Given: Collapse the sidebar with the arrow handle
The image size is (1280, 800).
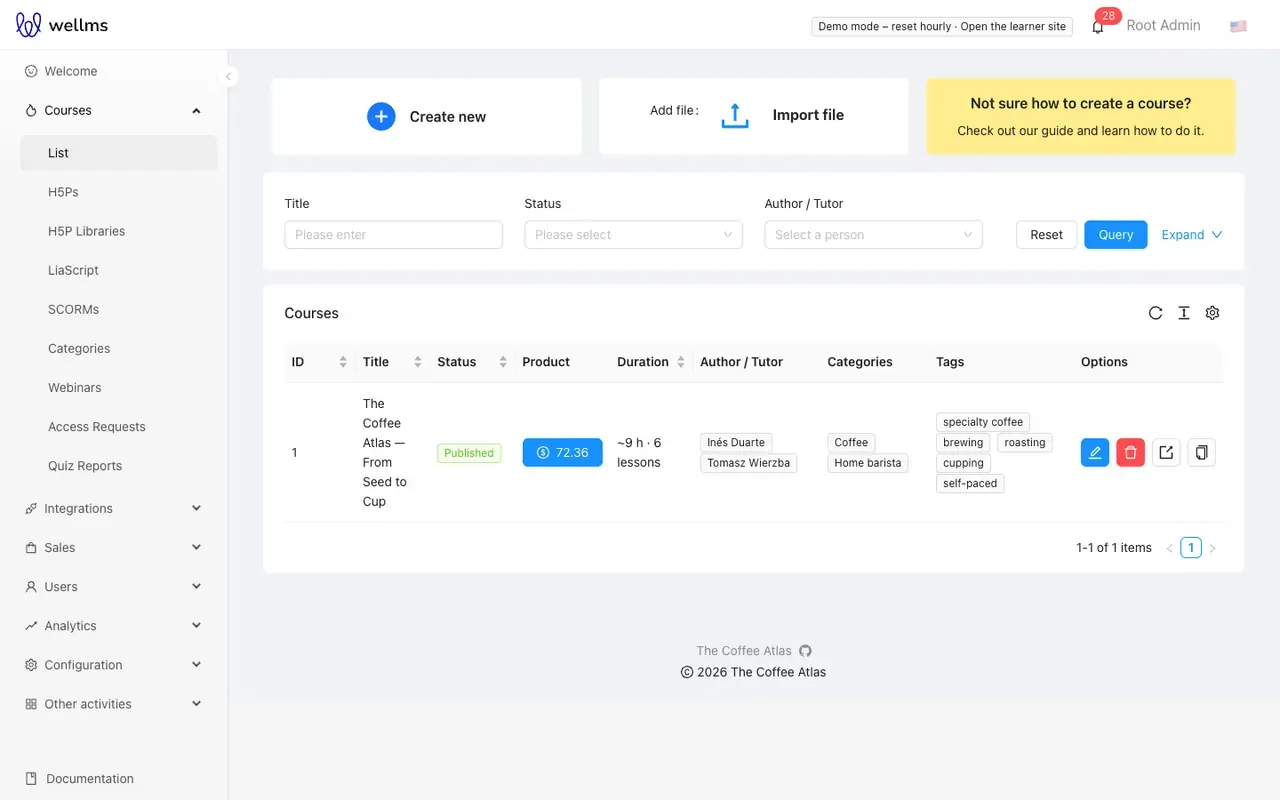Looking at the screenshot, I should click(228, 76).
